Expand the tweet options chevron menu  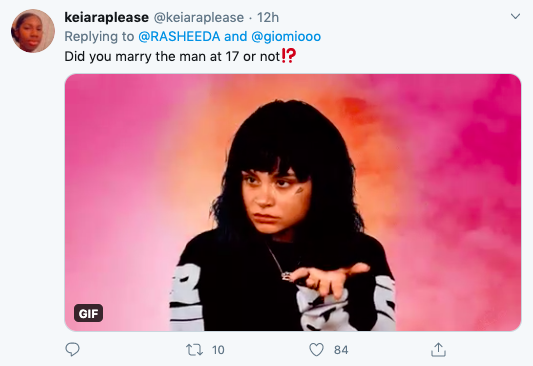pos(515,16)
